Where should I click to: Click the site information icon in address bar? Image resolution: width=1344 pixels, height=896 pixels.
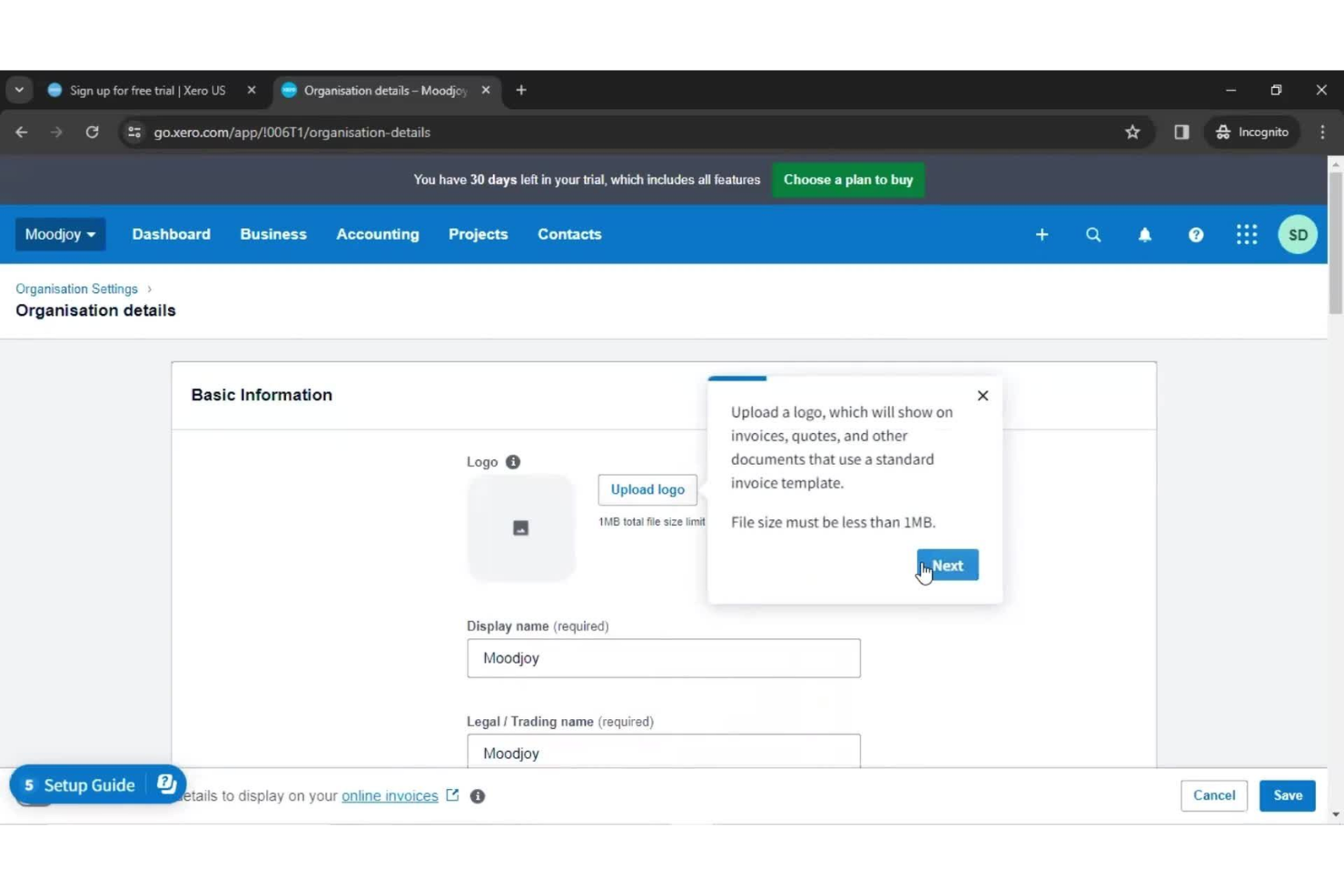[134, 133]
